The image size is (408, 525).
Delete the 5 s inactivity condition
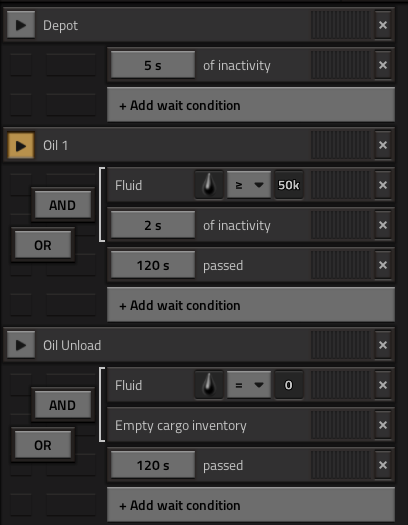[383, 65]
